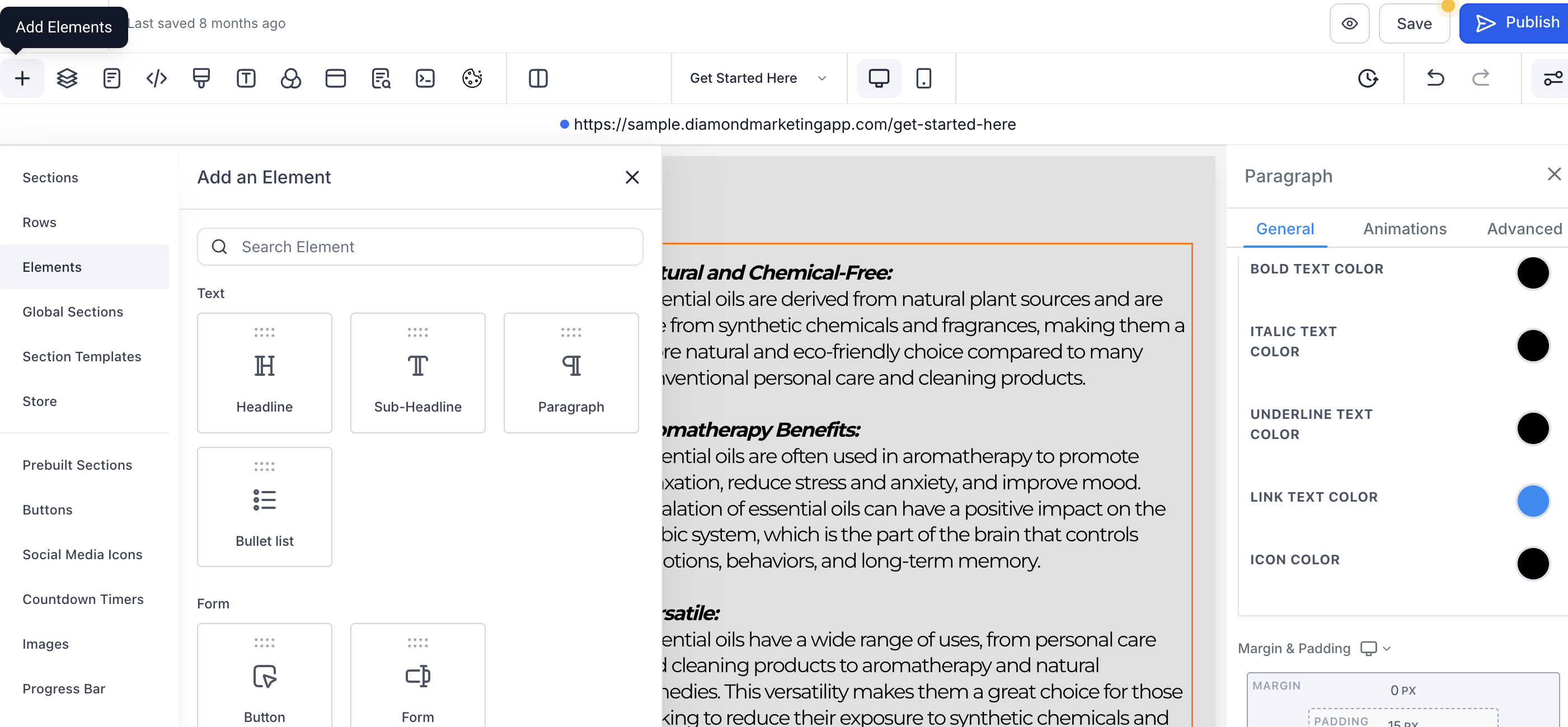The image size is (1568, 727).
Task: Select Rows in the left menu
Action: pos(40,223)
